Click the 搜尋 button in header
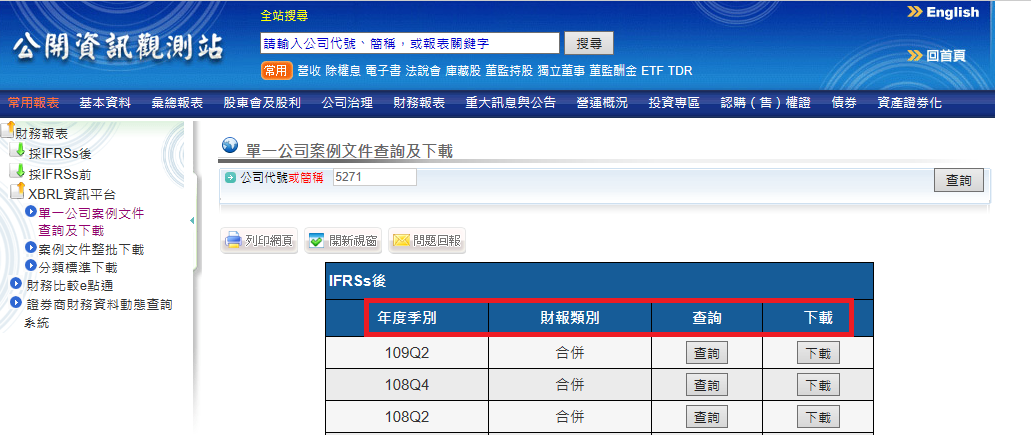The width and height of the screenshot is (1031, 435). (589, 44)
